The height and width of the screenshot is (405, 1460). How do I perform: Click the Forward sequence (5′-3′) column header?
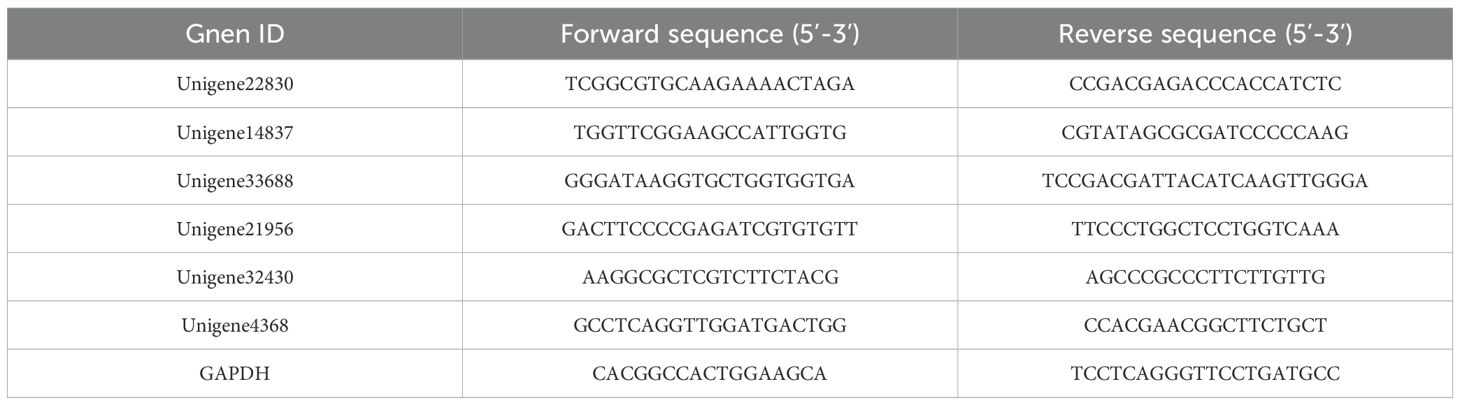click(x=710, y=34)
